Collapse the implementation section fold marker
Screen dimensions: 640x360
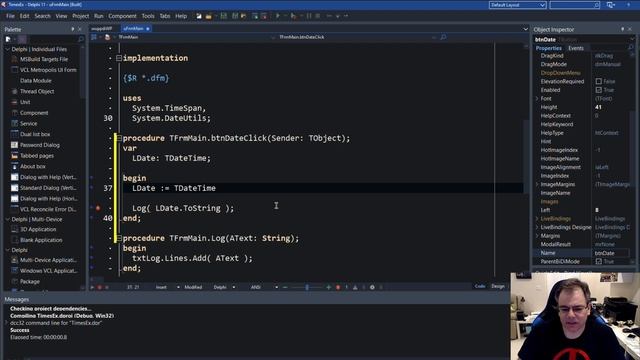pyautogui.click(x=119, y=58)
